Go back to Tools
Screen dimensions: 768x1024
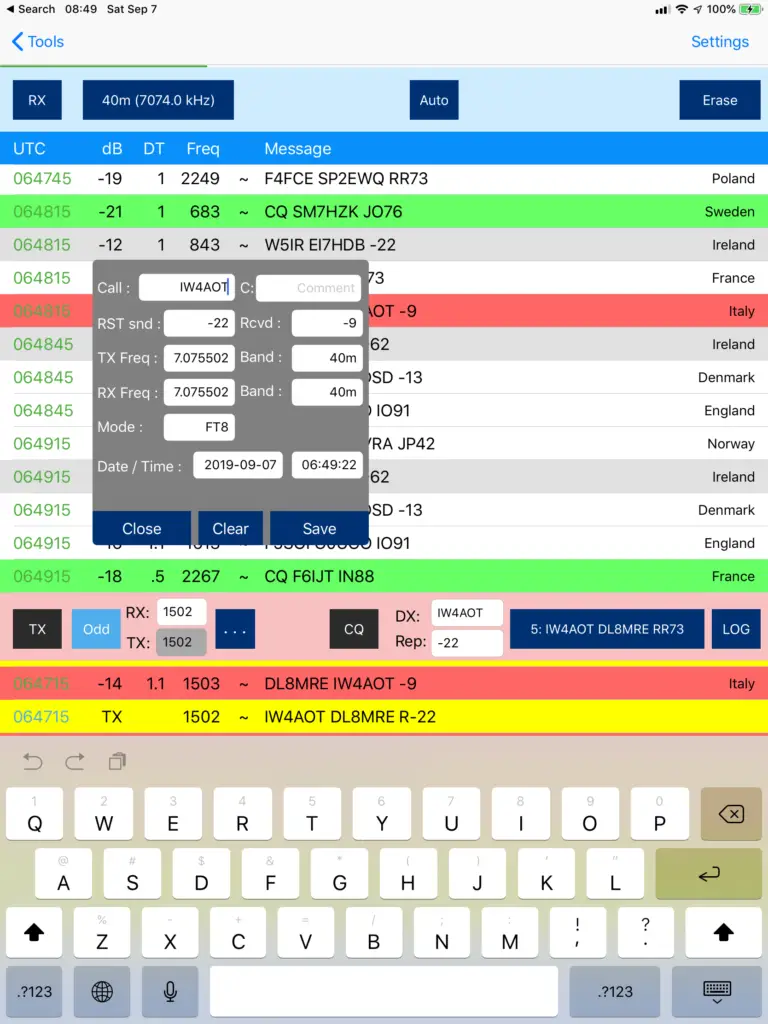pyautogui.click(x=38, y=42)
